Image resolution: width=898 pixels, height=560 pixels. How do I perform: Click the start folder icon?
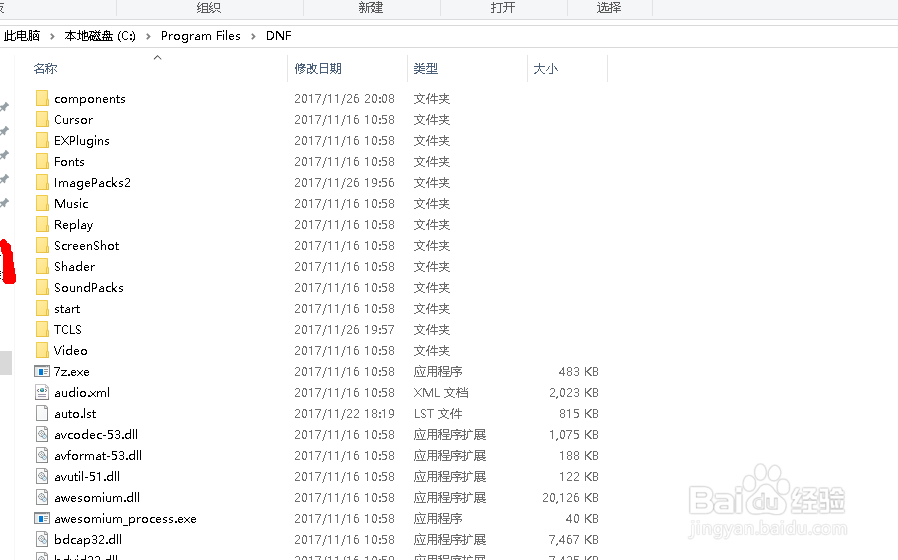[x=42, y=309]
